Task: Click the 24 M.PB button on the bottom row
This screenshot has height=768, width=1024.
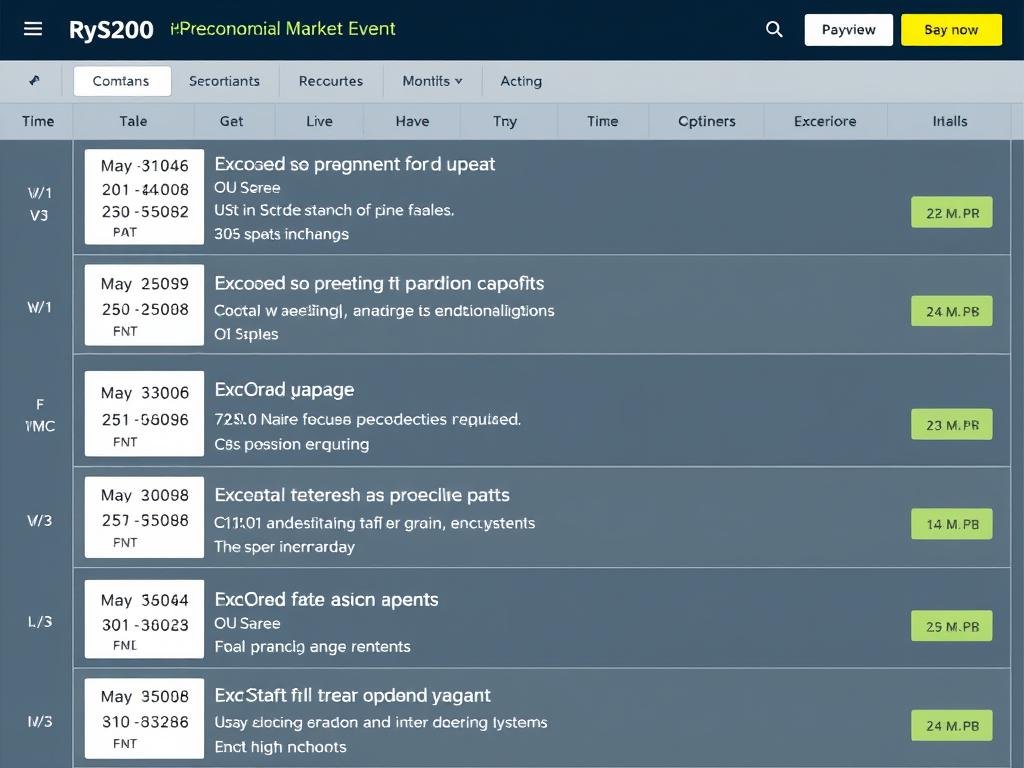Action: coord(951,725)
